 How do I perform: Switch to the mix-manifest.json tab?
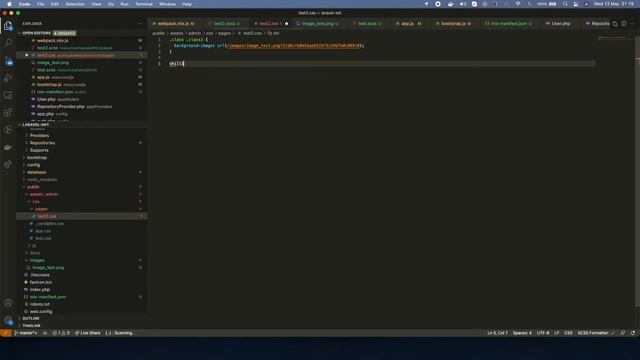[509, 24]
